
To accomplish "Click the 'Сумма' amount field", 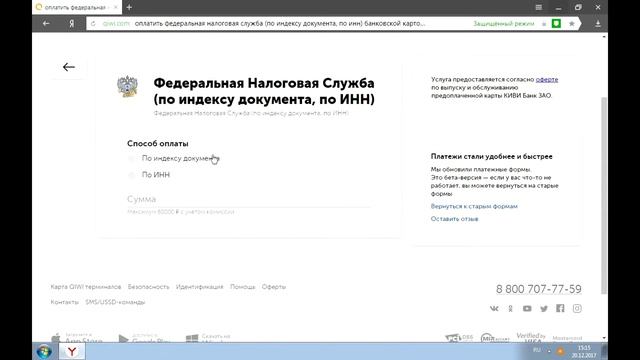I will point(249,199).
